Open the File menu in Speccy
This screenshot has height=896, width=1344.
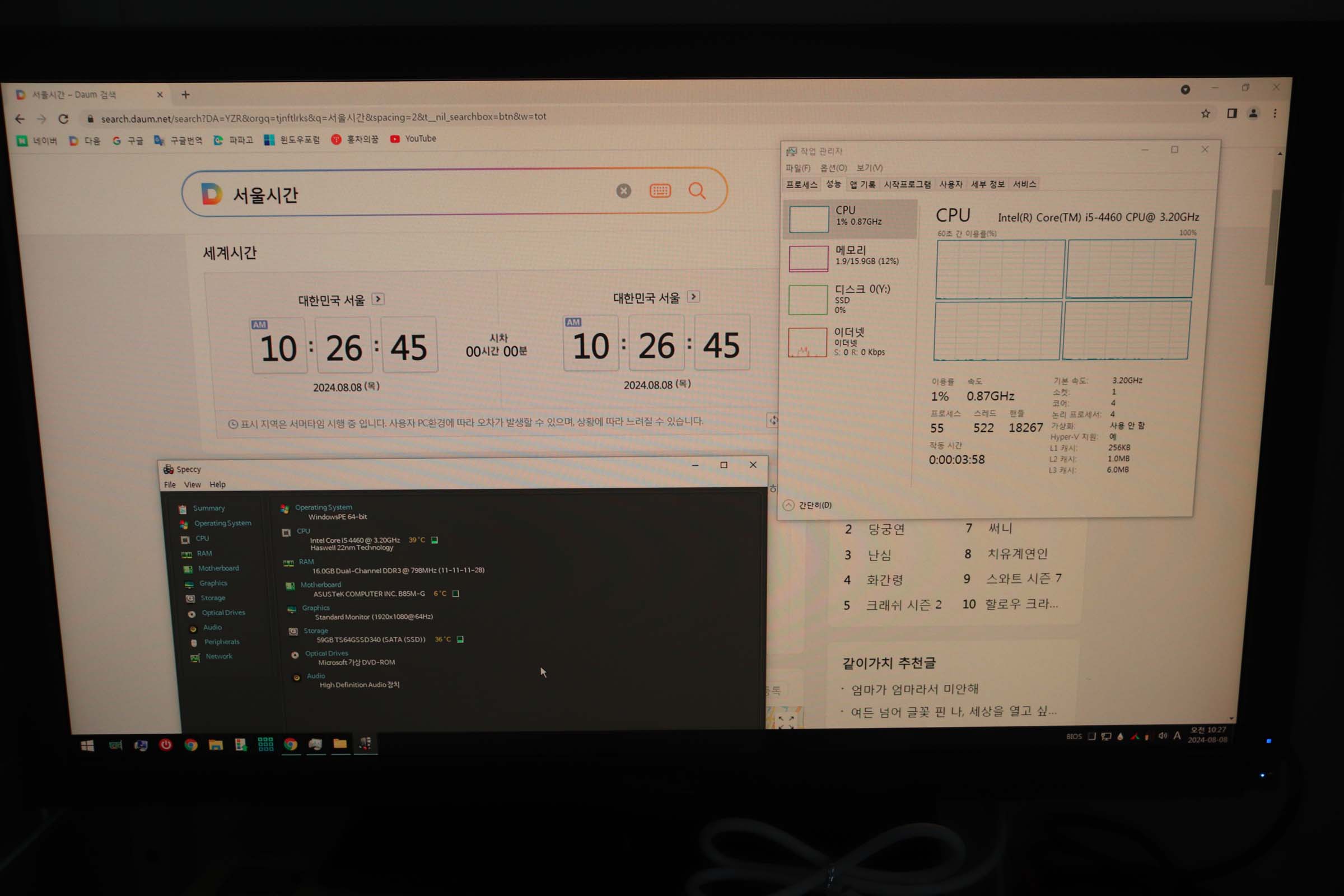pos(170,484)
